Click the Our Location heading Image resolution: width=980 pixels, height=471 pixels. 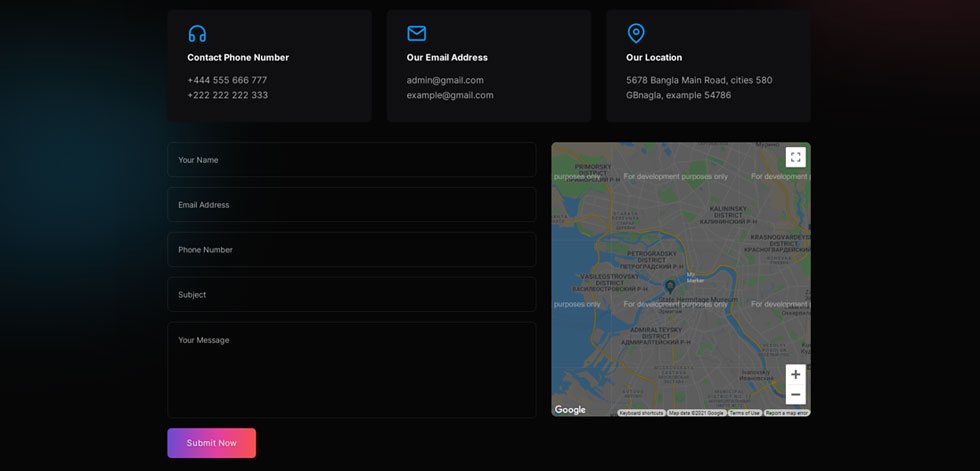654,57
